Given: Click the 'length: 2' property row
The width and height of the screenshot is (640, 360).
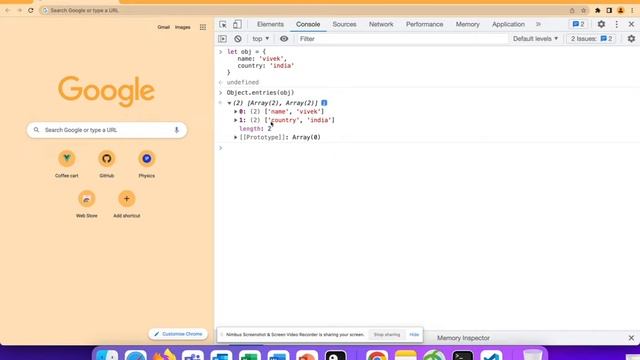Looking at the screenshot, I should pos(255,129).
